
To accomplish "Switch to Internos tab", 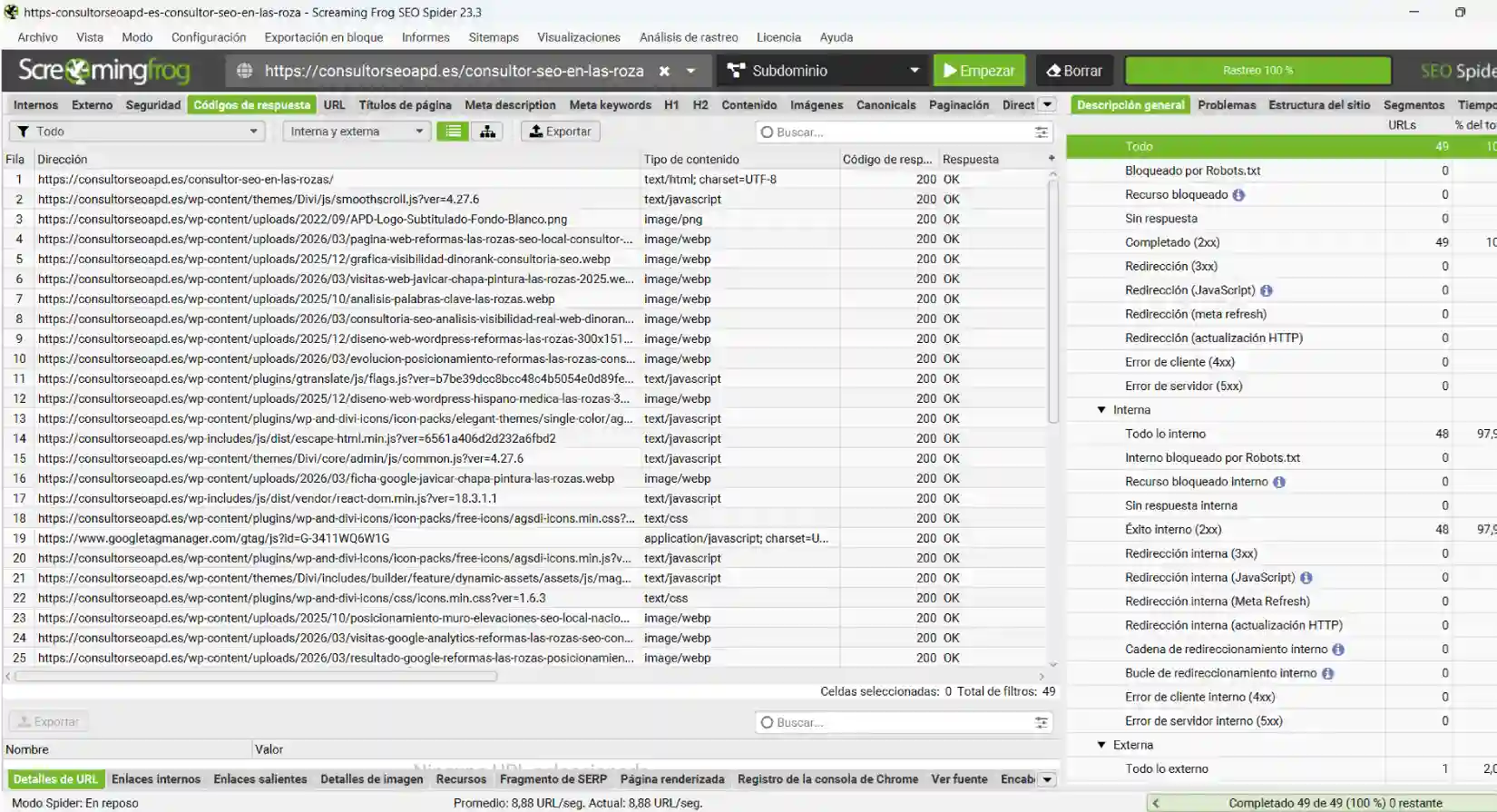I will coord(35,105).
